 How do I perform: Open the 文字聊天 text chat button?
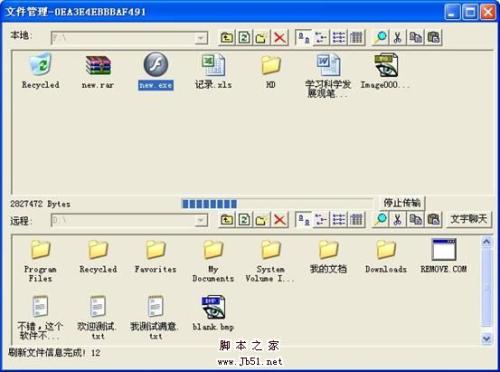point(469,219)
